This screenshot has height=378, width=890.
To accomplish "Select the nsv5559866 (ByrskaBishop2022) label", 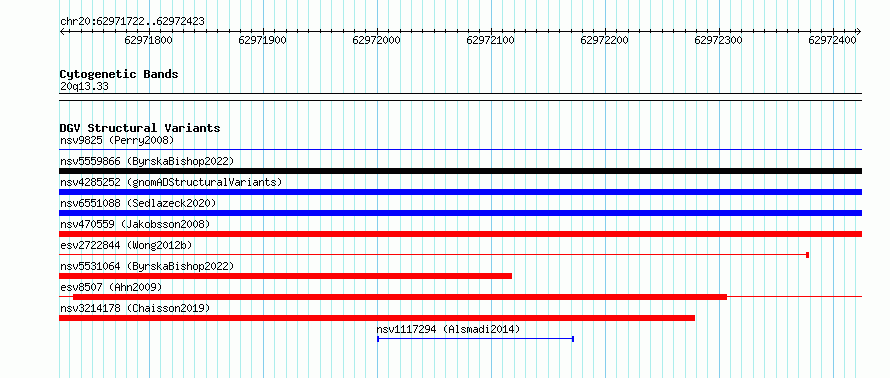I will click(147, 161).
